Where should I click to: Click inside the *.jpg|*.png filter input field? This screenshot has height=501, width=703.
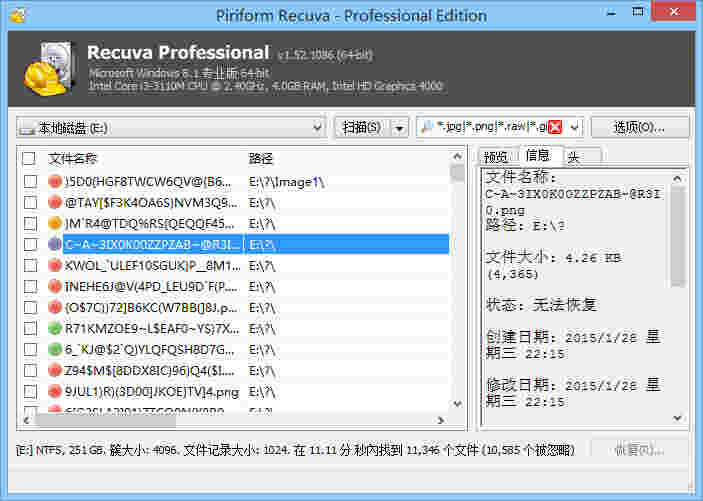click(492, 128)
